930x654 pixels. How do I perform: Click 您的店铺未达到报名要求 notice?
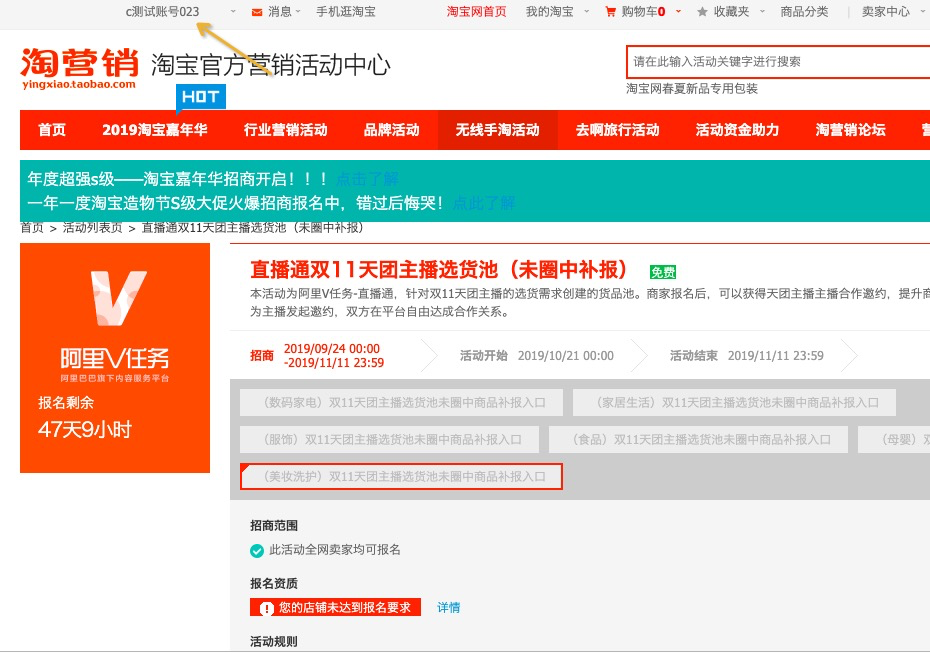(335, 608)
